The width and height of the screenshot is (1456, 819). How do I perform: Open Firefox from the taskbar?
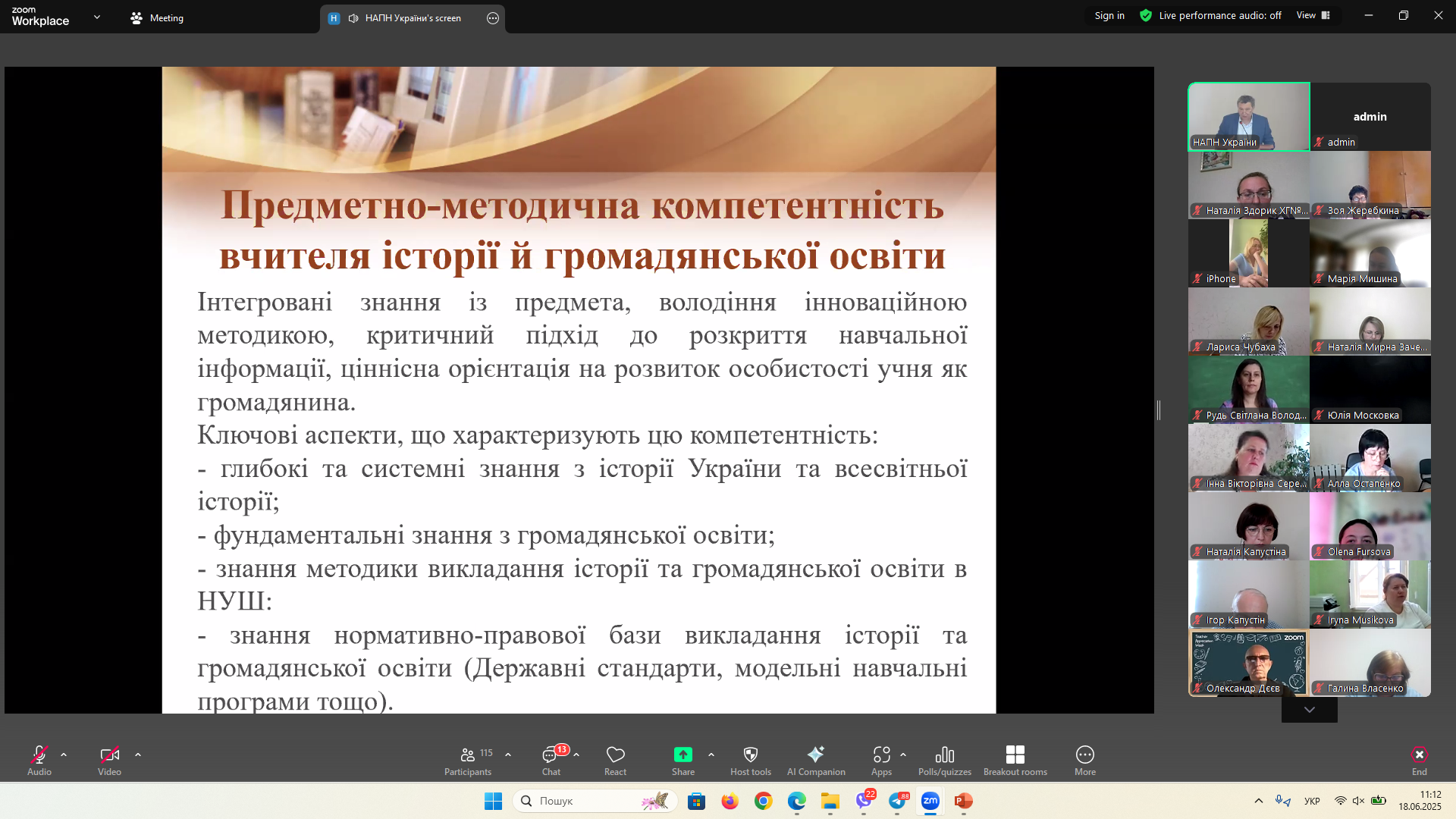(x=730, y=801)
